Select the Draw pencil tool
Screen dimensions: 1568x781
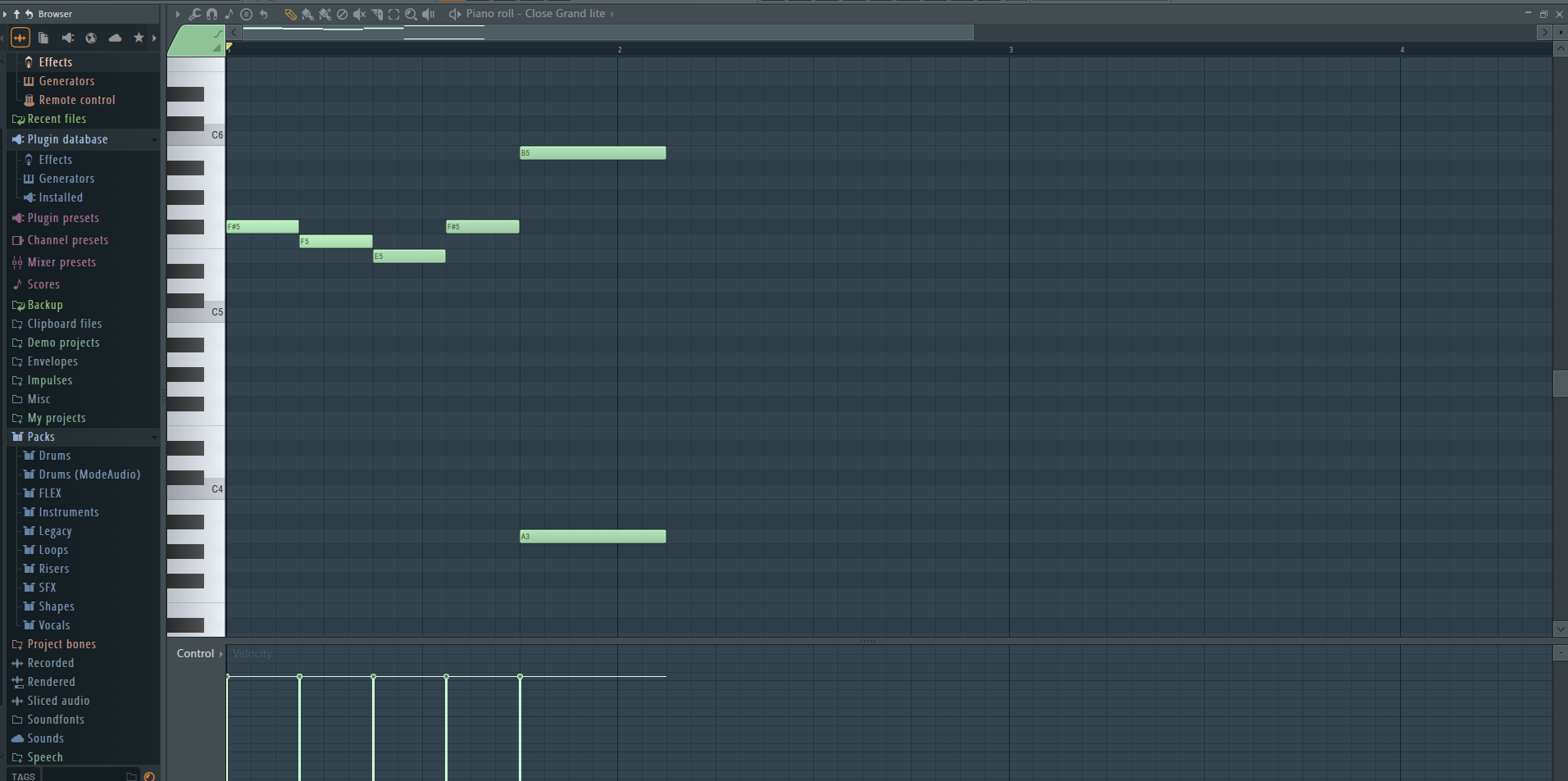click(x=290, y=14)
